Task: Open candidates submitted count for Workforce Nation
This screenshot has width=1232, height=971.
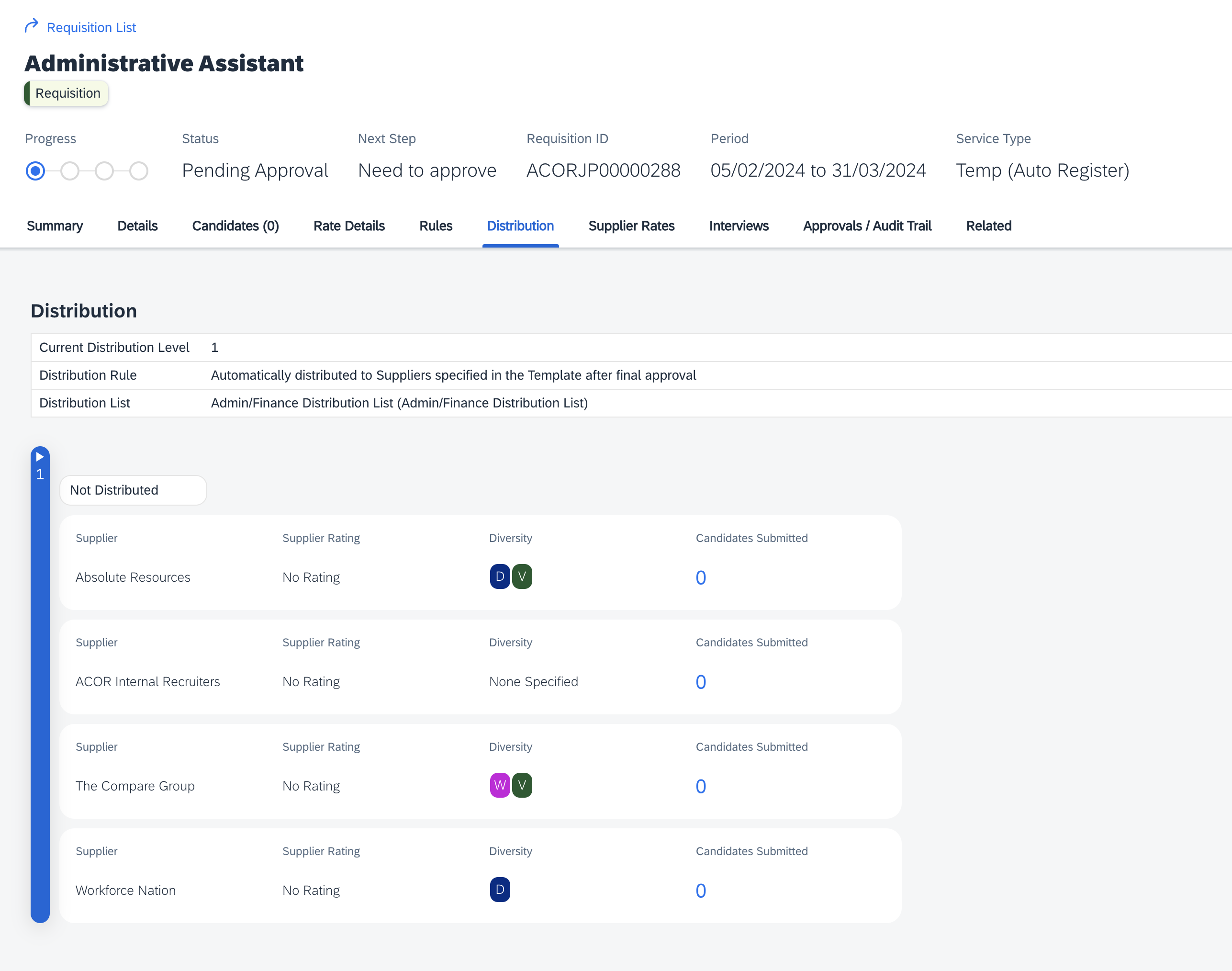Action: pyautogui.click(x=701, y=890)
